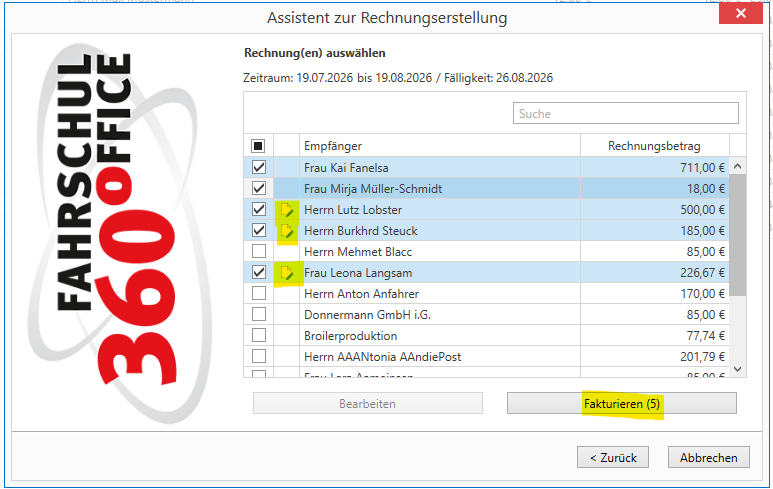Select the row Broilerproduktion

click(487, 335)
